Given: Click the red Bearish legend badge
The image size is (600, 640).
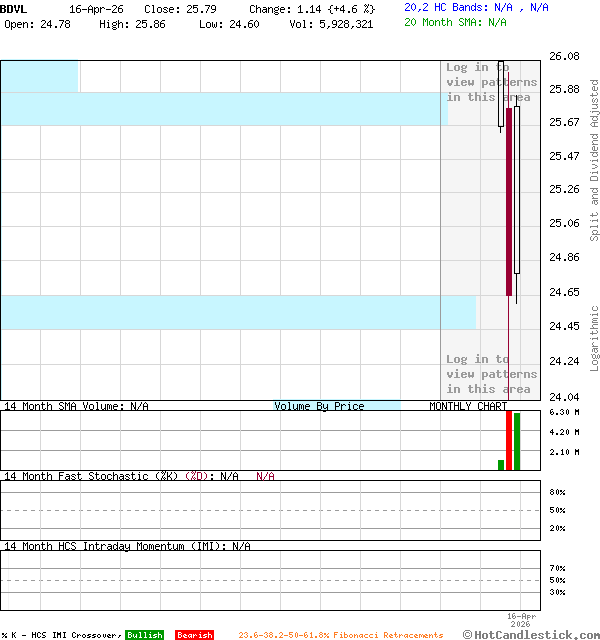Looking at the screenshot, I should 194,635.
